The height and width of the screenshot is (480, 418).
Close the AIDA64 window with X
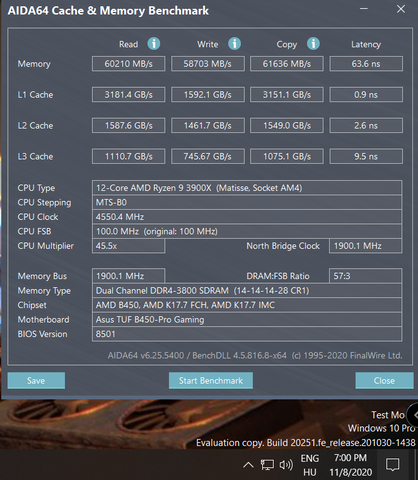[x=401, y=9]
